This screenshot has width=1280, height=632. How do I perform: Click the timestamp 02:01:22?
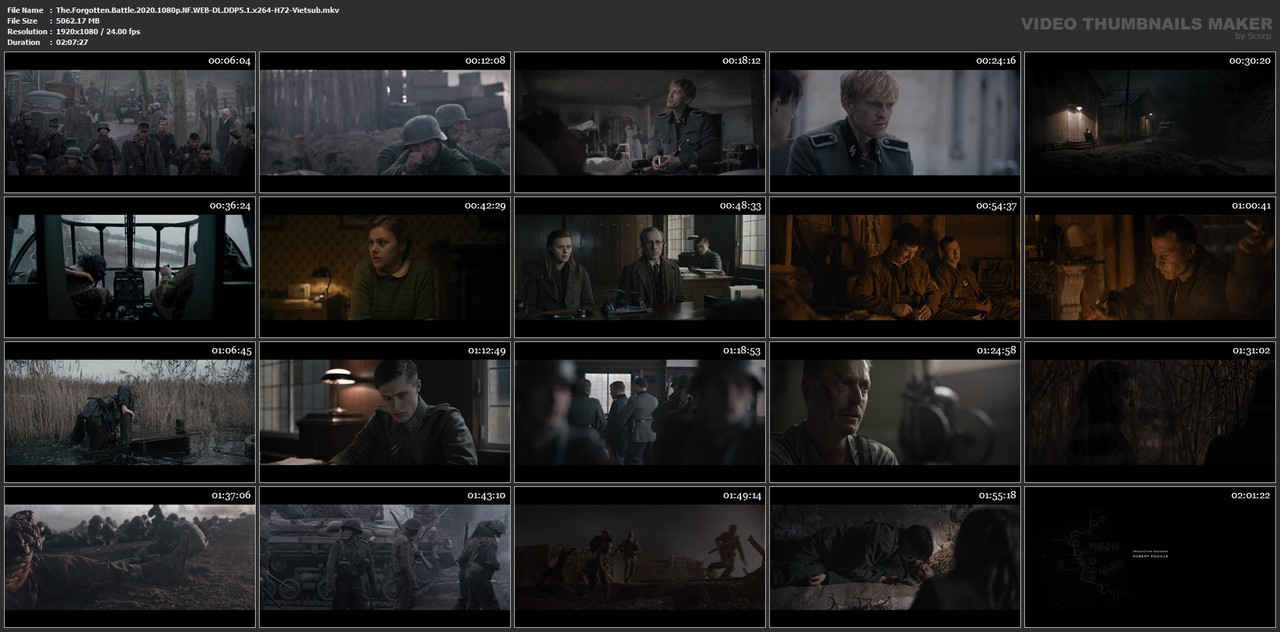pos(1249,496)
